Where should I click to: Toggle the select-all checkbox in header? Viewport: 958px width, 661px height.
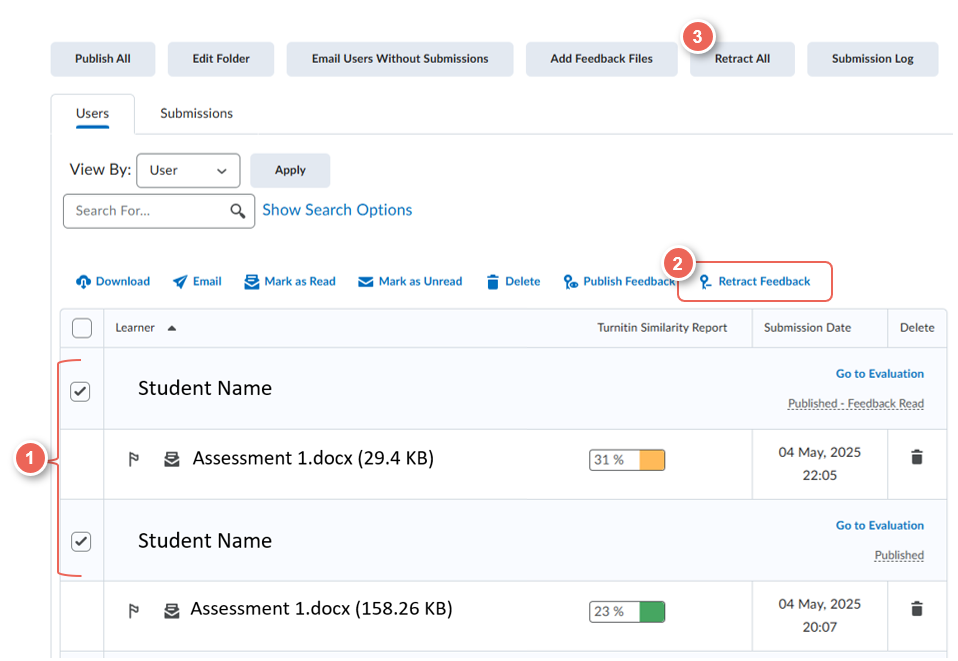point(82,328)
